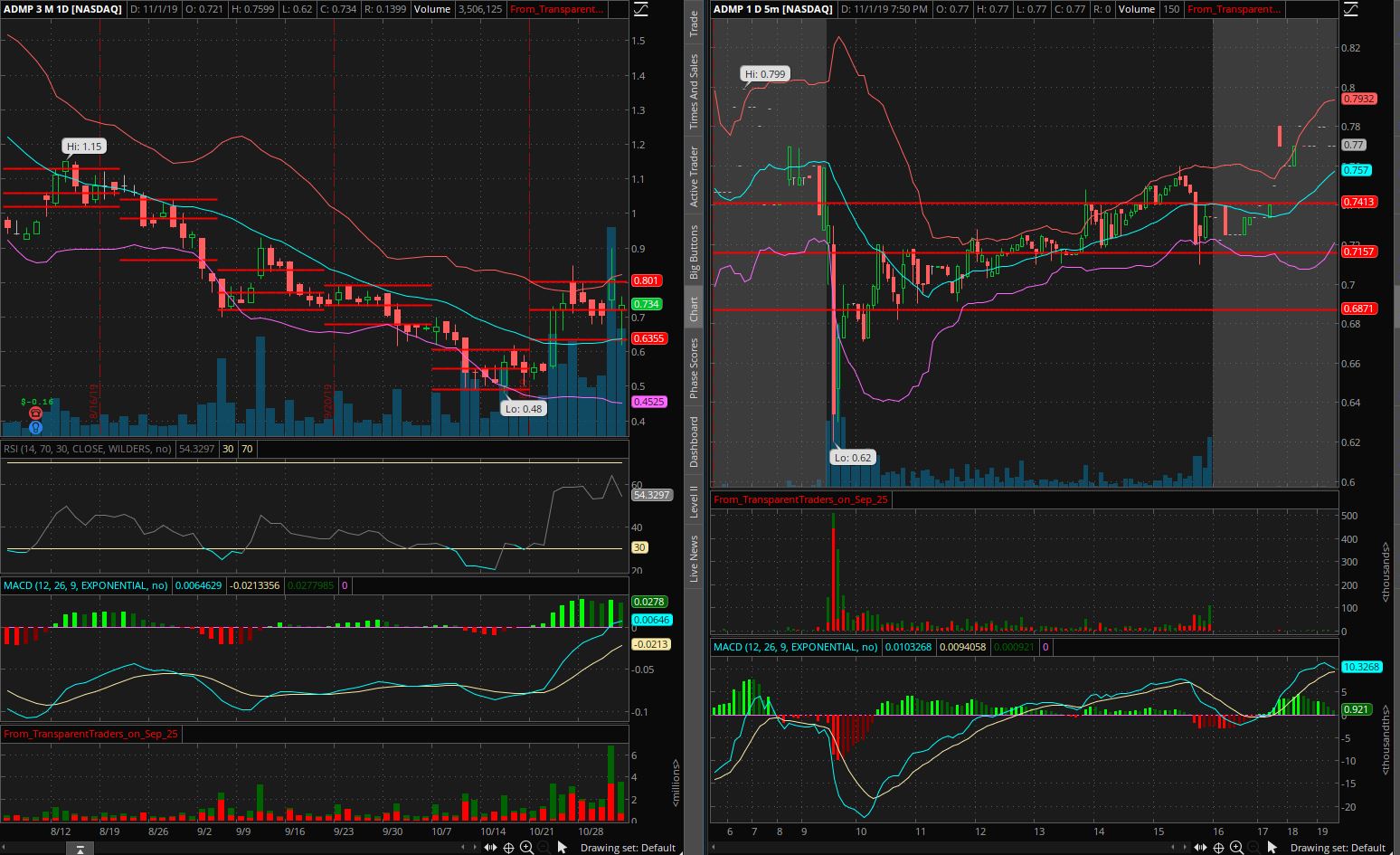Expand the collapse chevron at the daily chart's bottom-left
The image size is (1400, 855).
point(80,848)
